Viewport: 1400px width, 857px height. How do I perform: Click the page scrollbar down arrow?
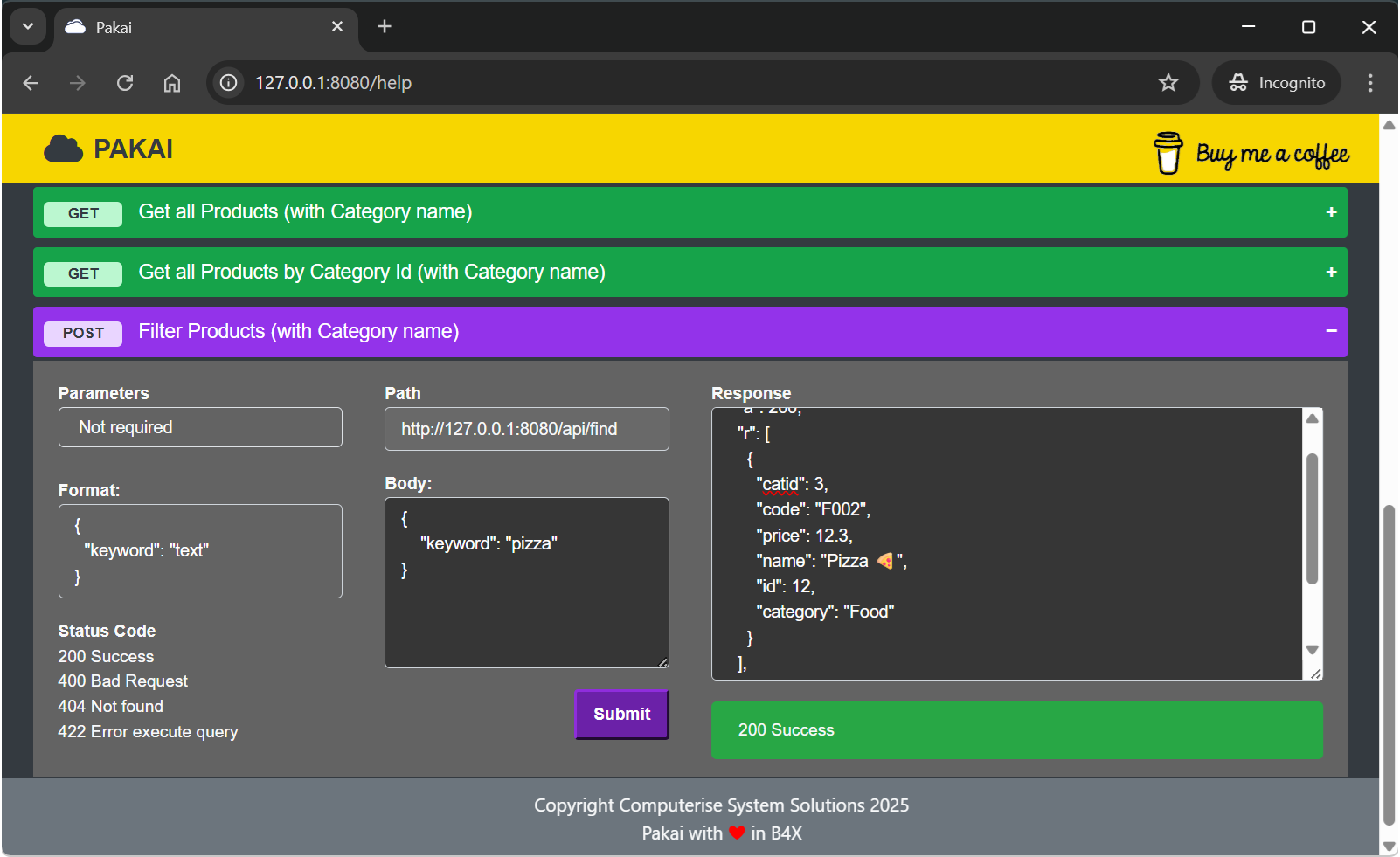tap(1389, 847)
